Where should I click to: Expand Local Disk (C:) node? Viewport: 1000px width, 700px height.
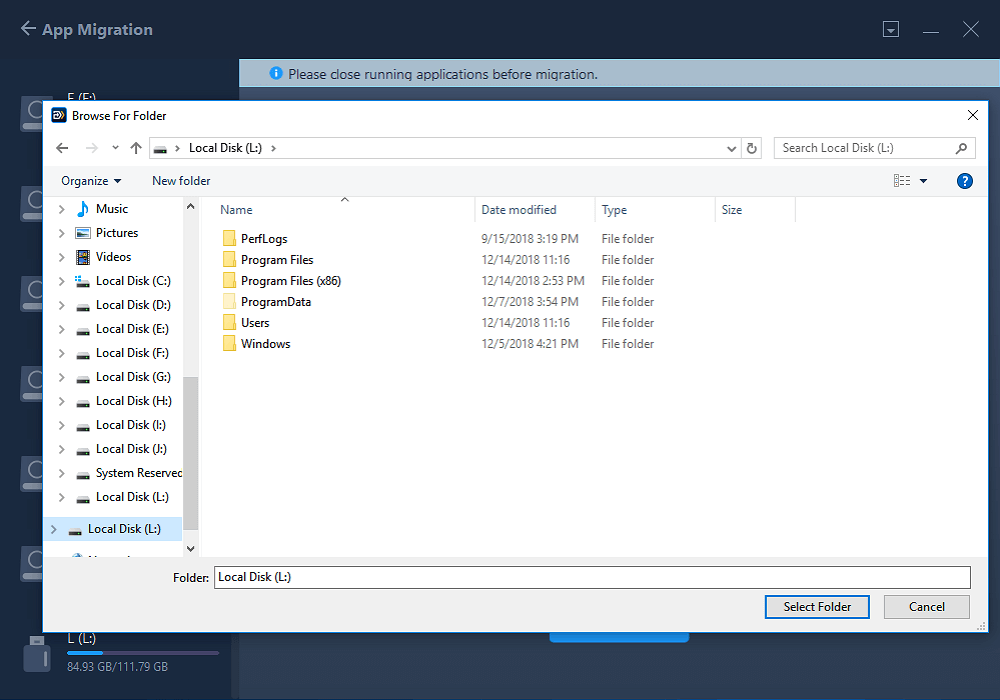point(61,281)
